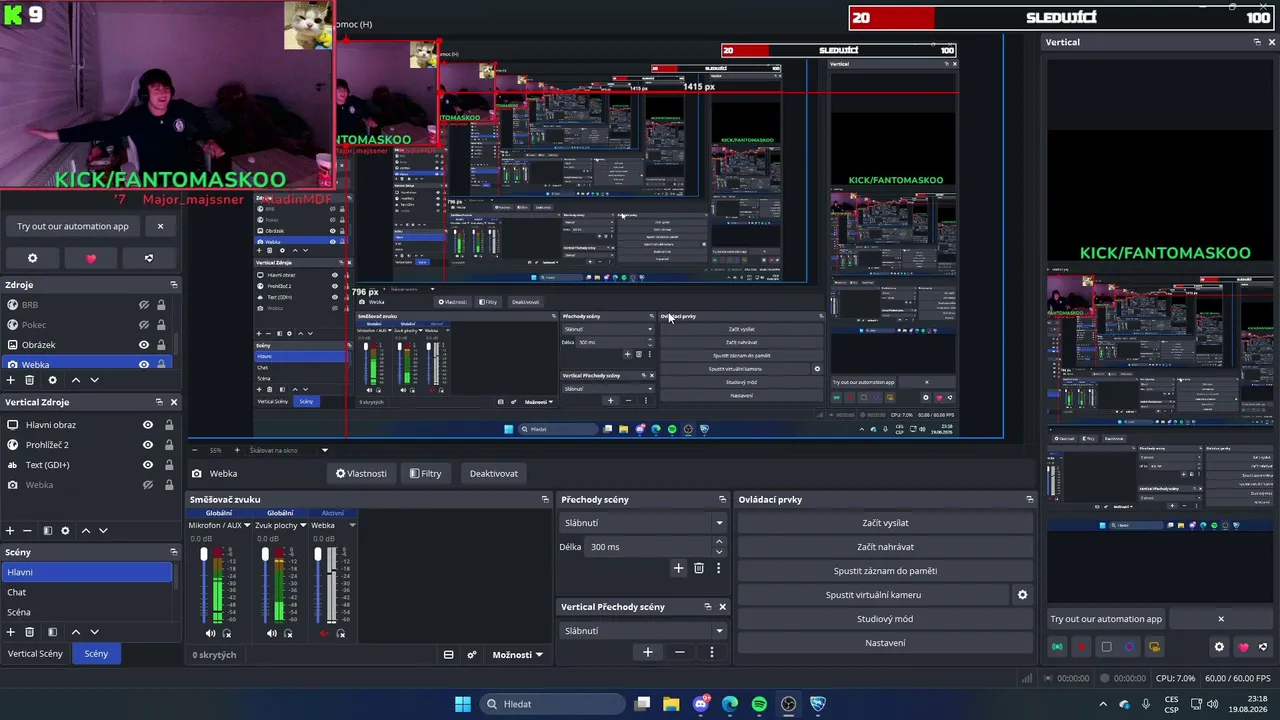The image size is (1280, 720).
Task: Hide the Obrázek source
Action: tap(144, 345)
